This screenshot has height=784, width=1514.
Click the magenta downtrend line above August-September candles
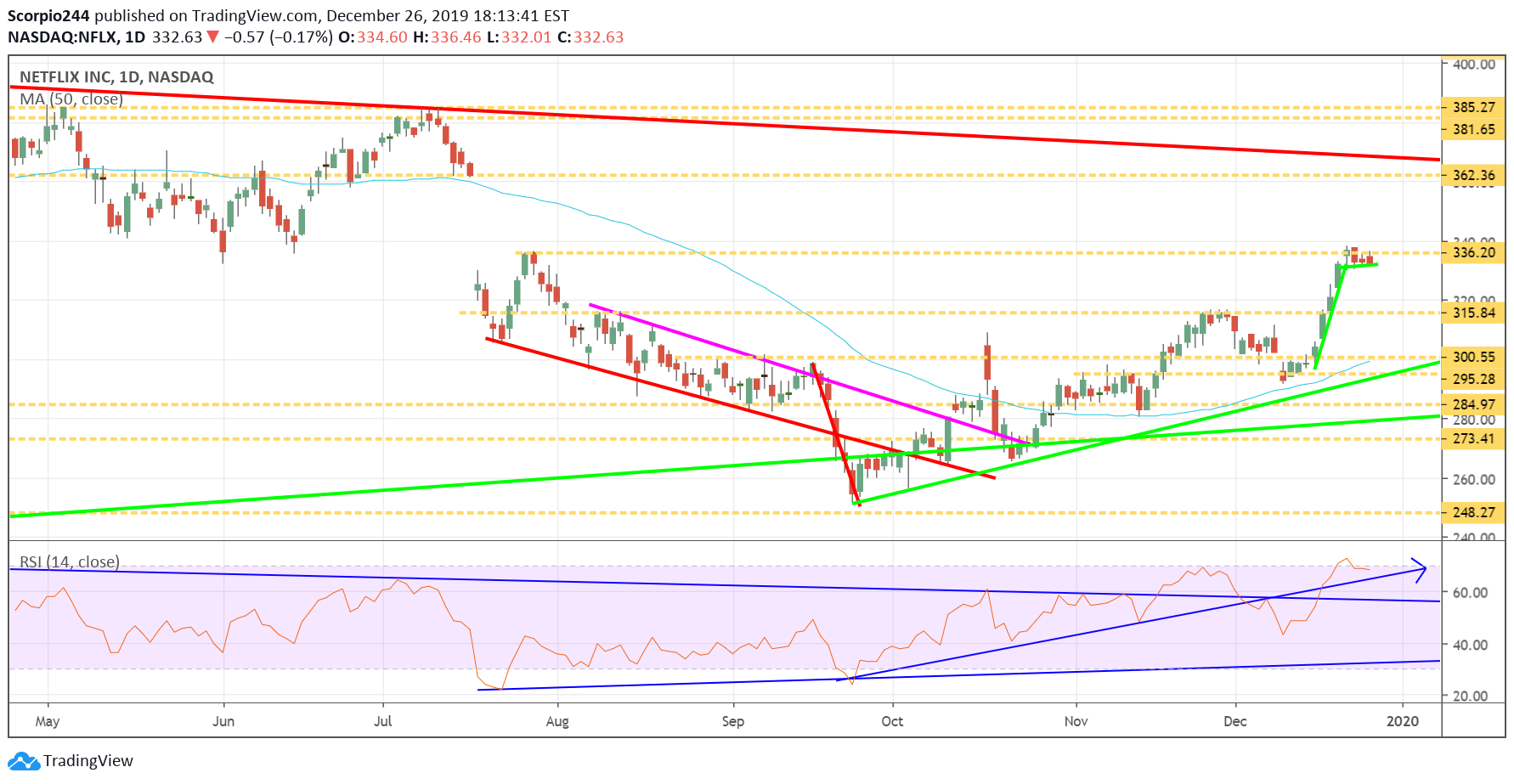pyautogui.click(x=810, y=375)
